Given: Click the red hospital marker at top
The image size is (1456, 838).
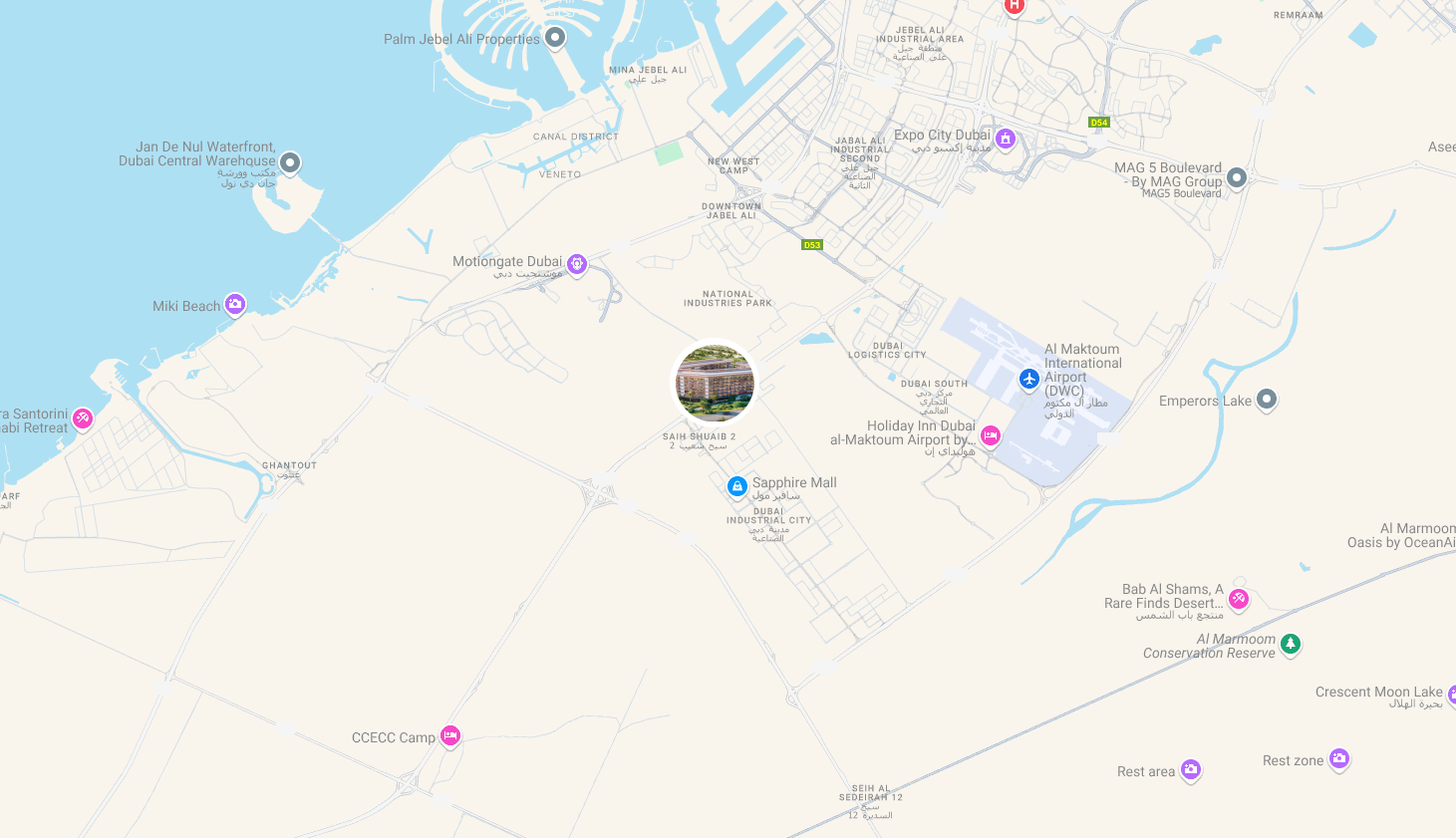Looking at the screenshot, I should (x=1015, y=6).
